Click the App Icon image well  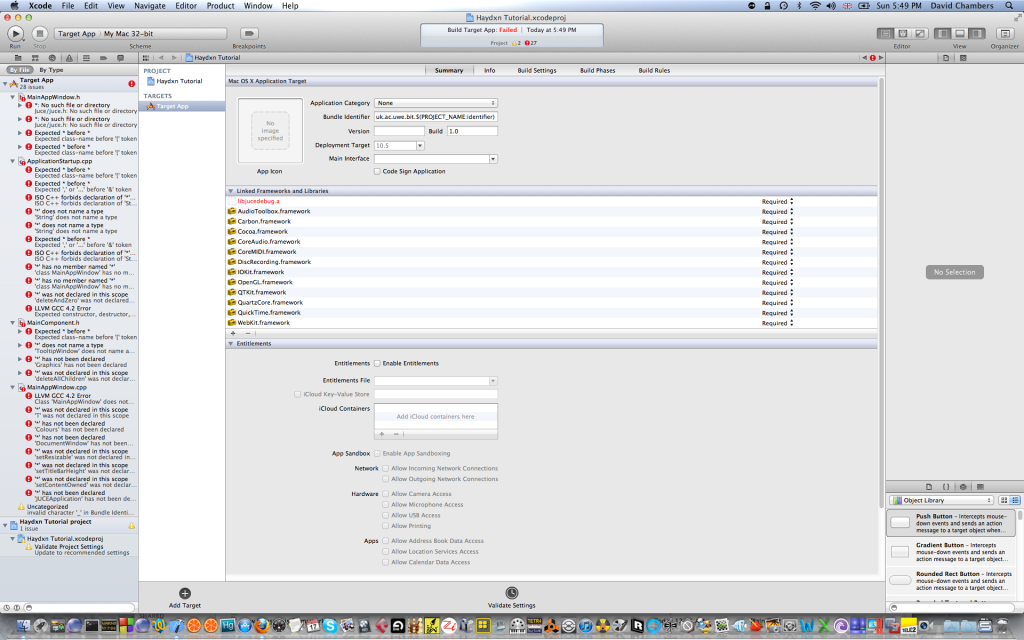click(270, 131)
